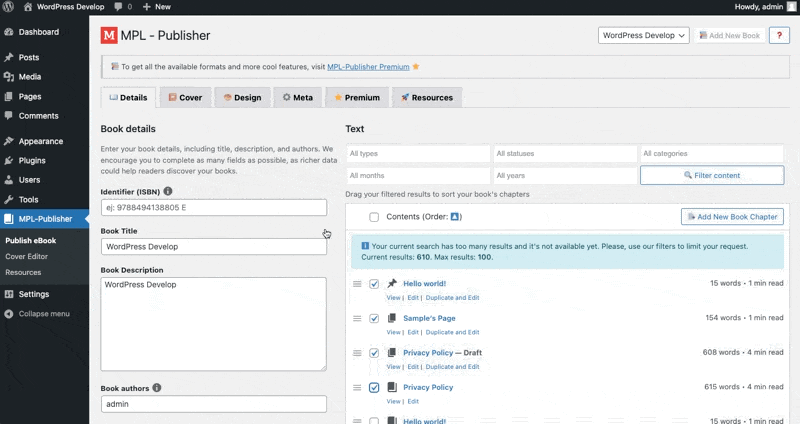
Task: Open the first Hello world! post link
Action: point(424,284)
